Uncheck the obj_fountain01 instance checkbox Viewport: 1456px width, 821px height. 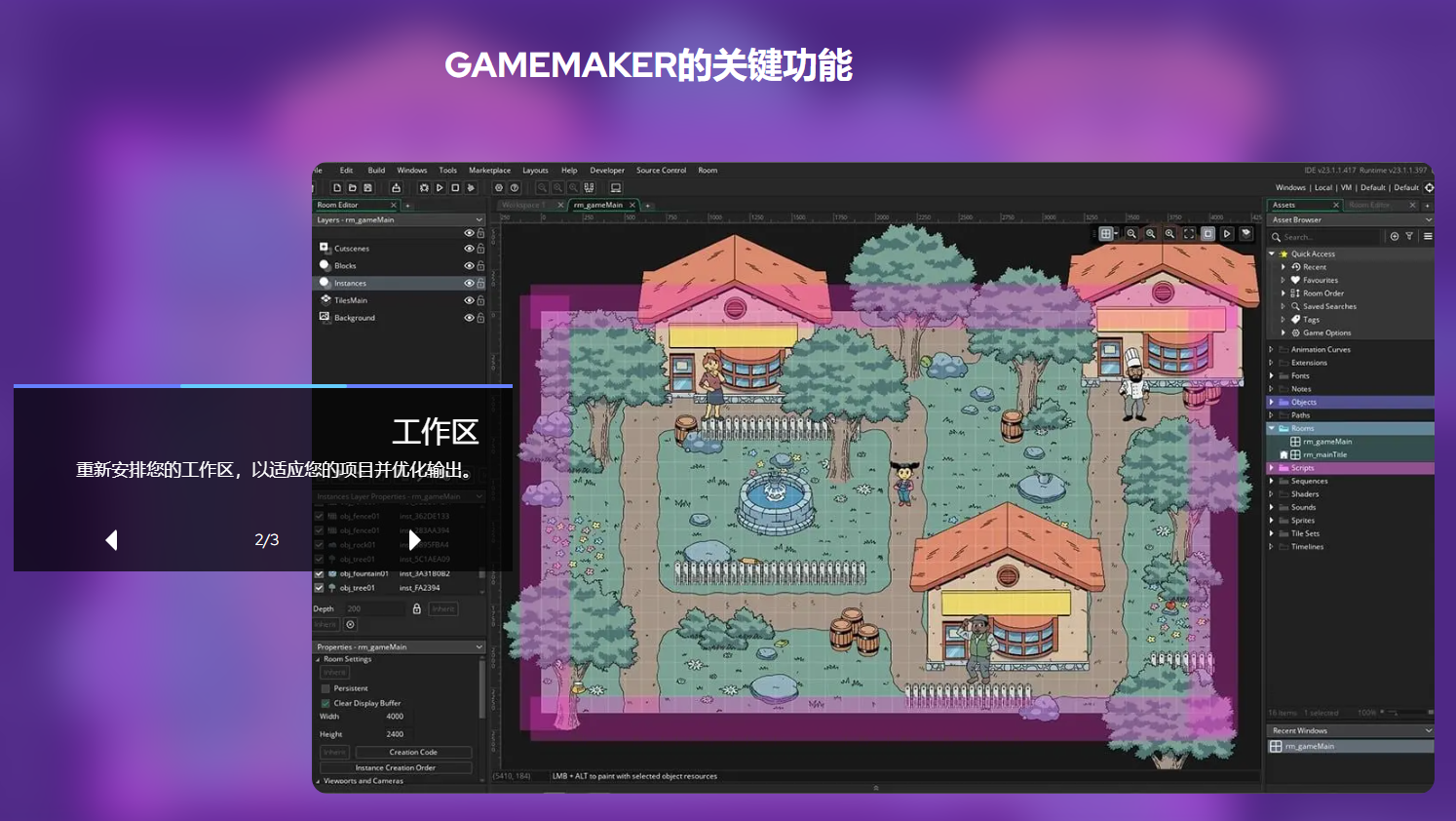(x=319, y=573)
